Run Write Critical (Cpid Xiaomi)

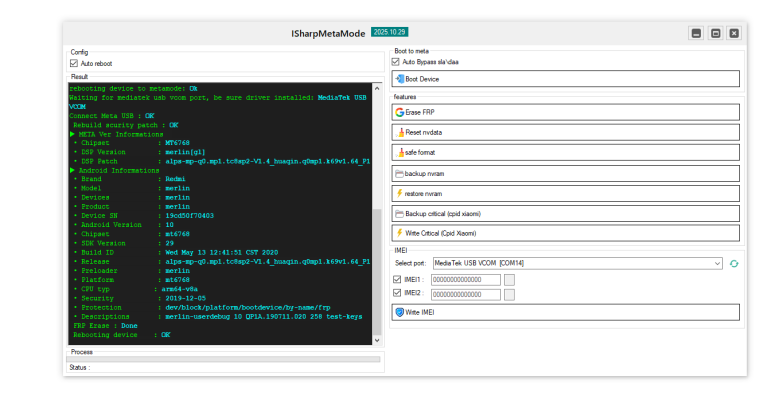pyautogui.click(x=566, y=233)
